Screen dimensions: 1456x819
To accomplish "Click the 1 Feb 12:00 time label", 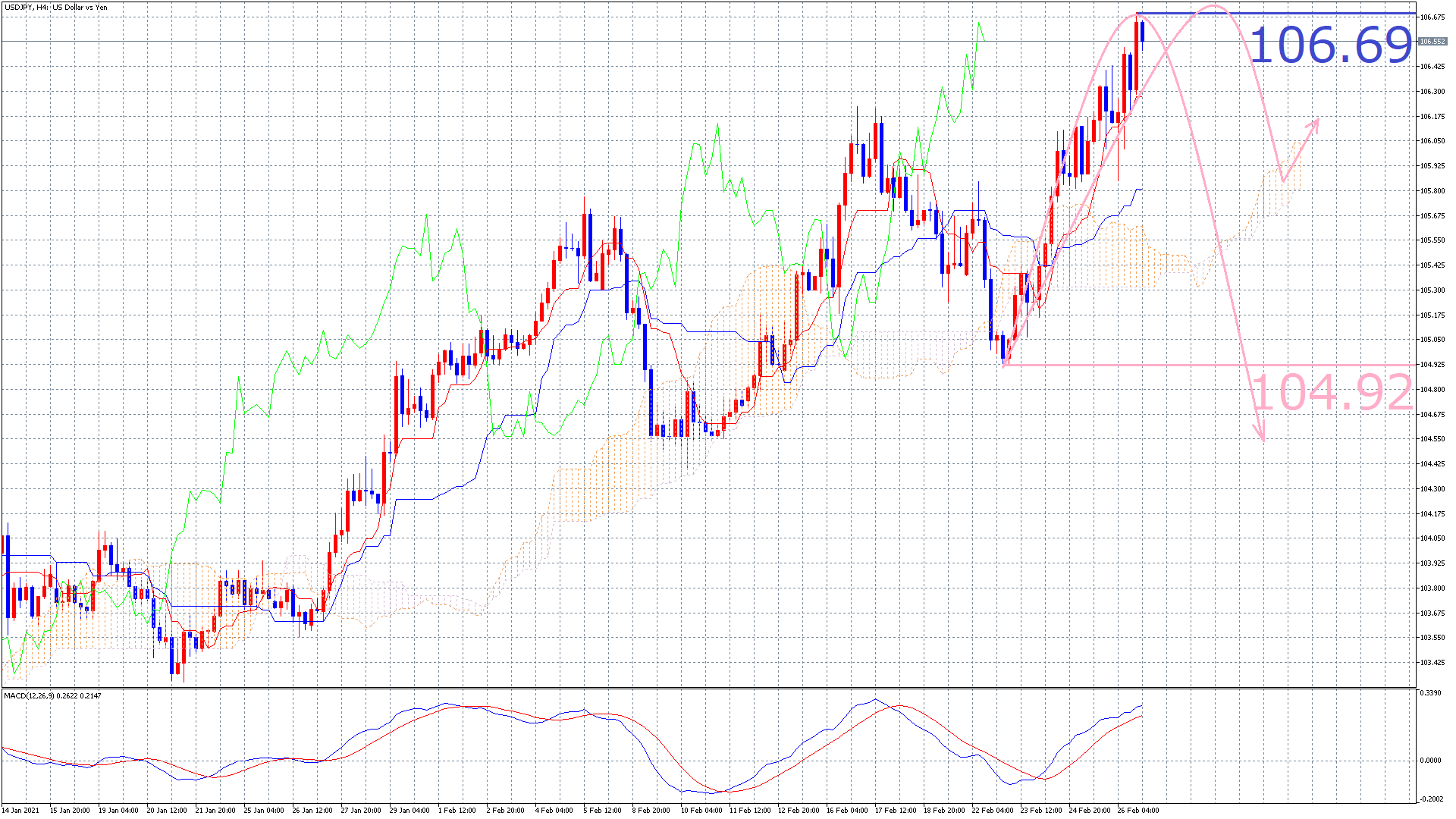I will [x=457, y=810].
